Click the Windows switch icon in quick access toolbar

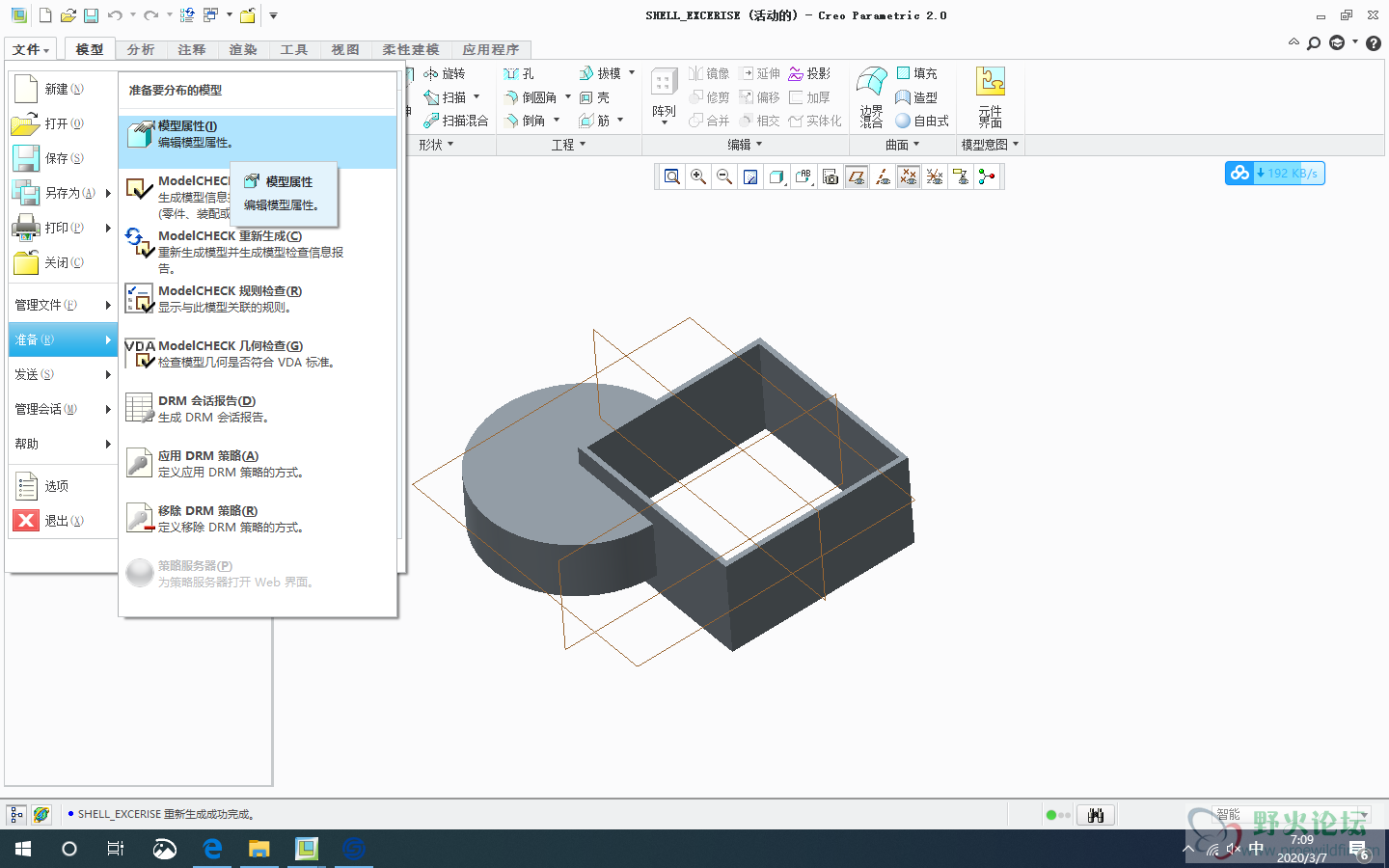click(x=211, y=15)
